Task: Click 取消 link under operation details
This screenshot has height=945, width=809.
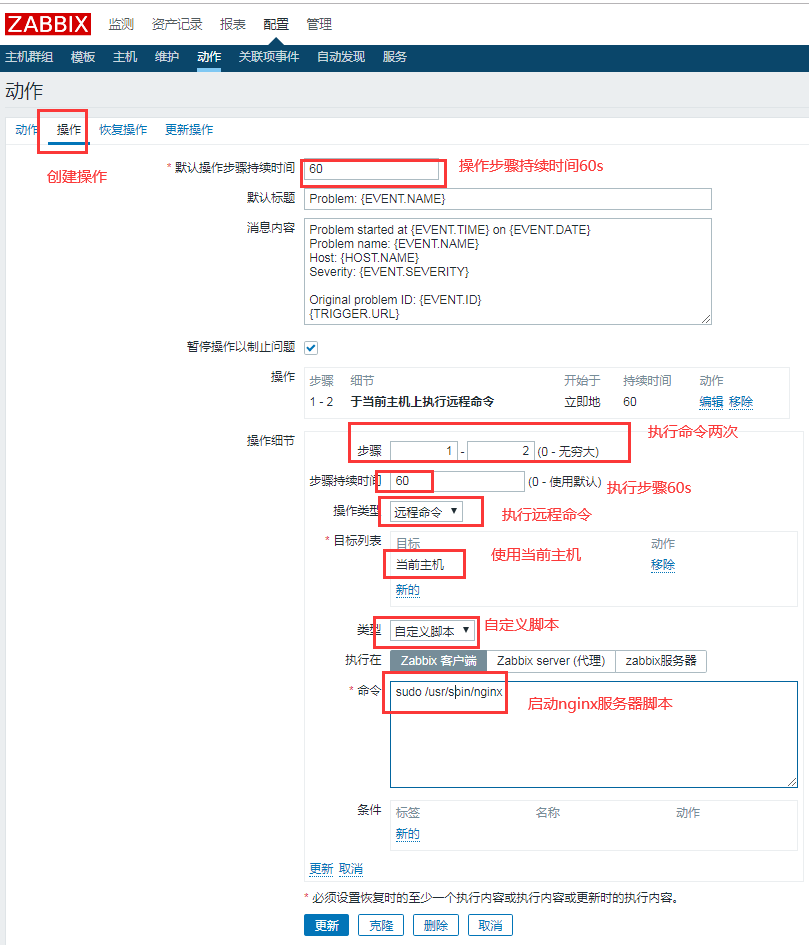Action: pos(351,869)
